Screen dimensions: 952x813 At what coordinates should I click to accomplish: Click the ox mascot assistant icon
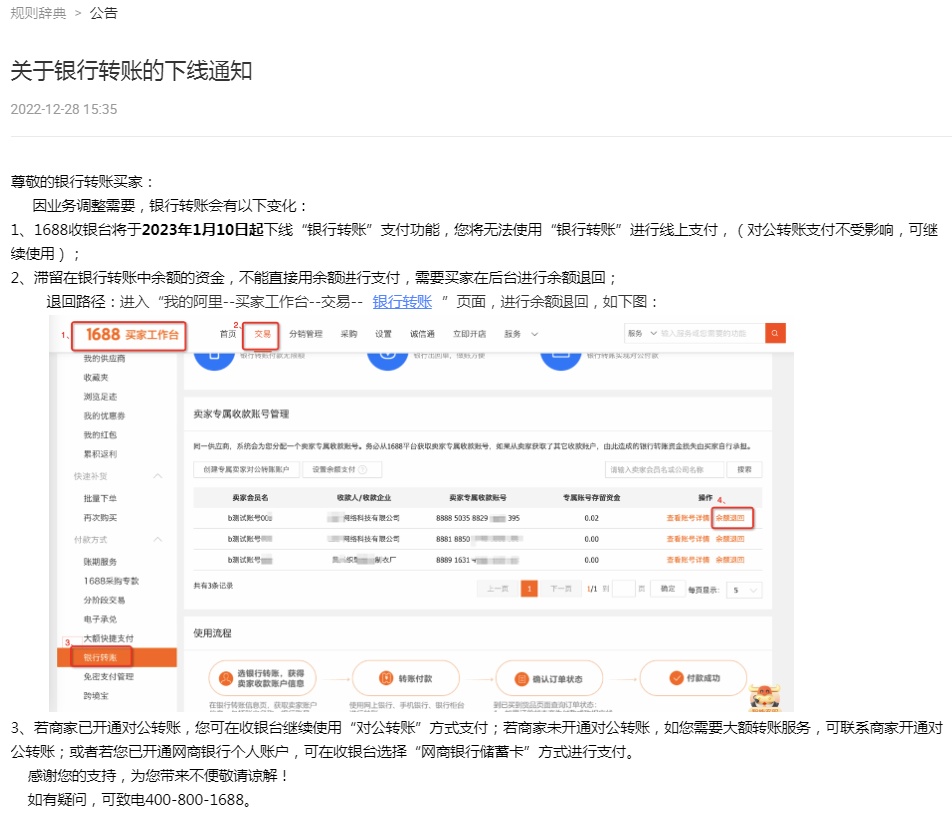tap(765, 696)
